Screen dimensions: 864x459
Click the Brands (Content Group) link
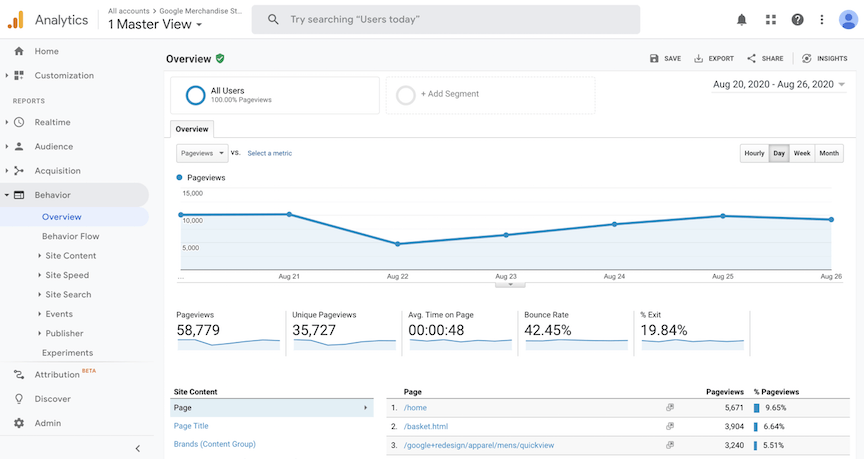(x=214, y=444)
